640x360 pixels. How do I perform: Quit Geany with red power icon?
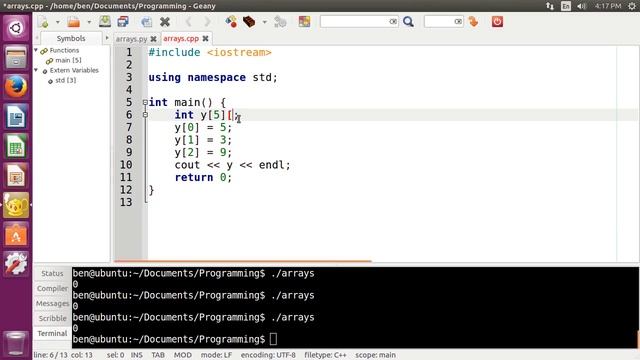pyautogui.click(x=497, y=22)
